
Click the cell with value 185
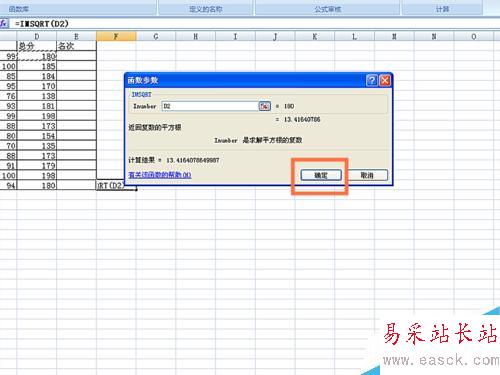pyautogui.click(x=37, y=66)
